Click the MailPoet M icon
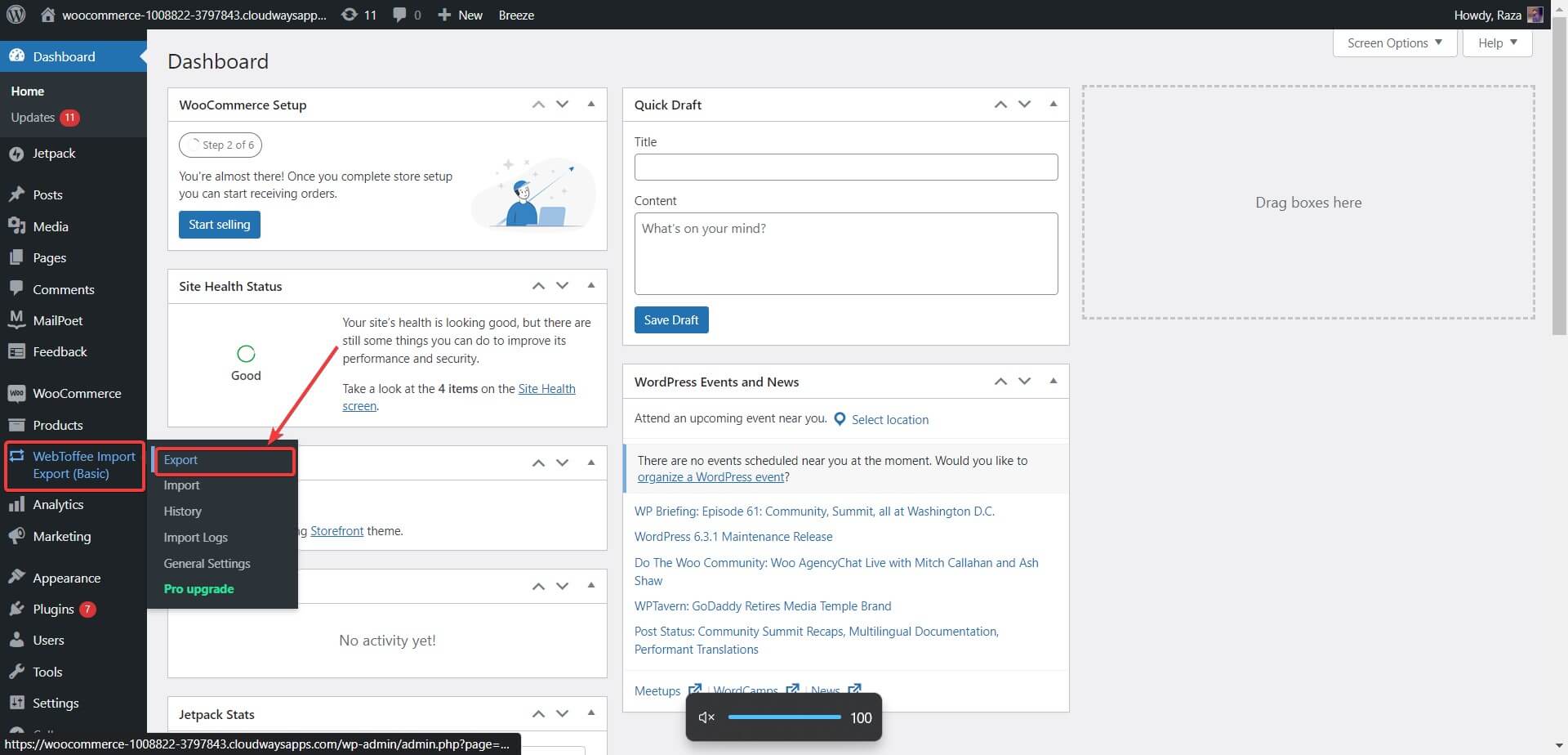Image resolution: width=1568 pixels, height=755 pixels. [16, 320]
